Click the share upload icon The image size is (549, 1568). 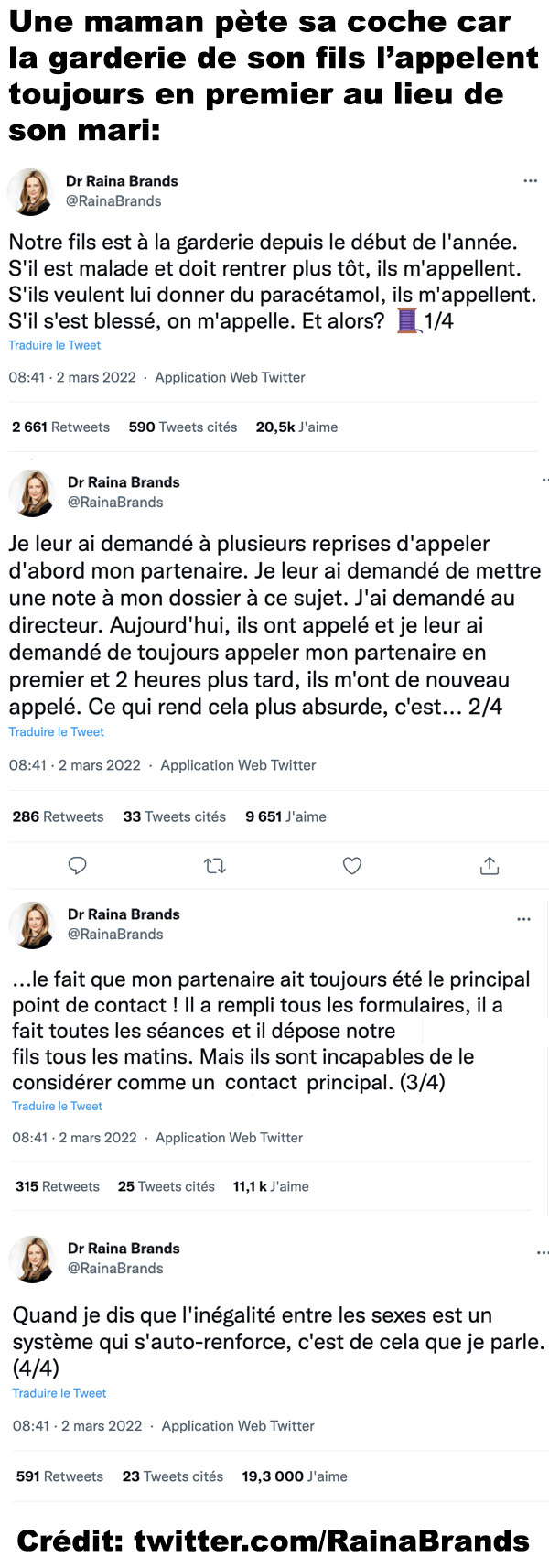pyautogui.click(x=490, y=865)
